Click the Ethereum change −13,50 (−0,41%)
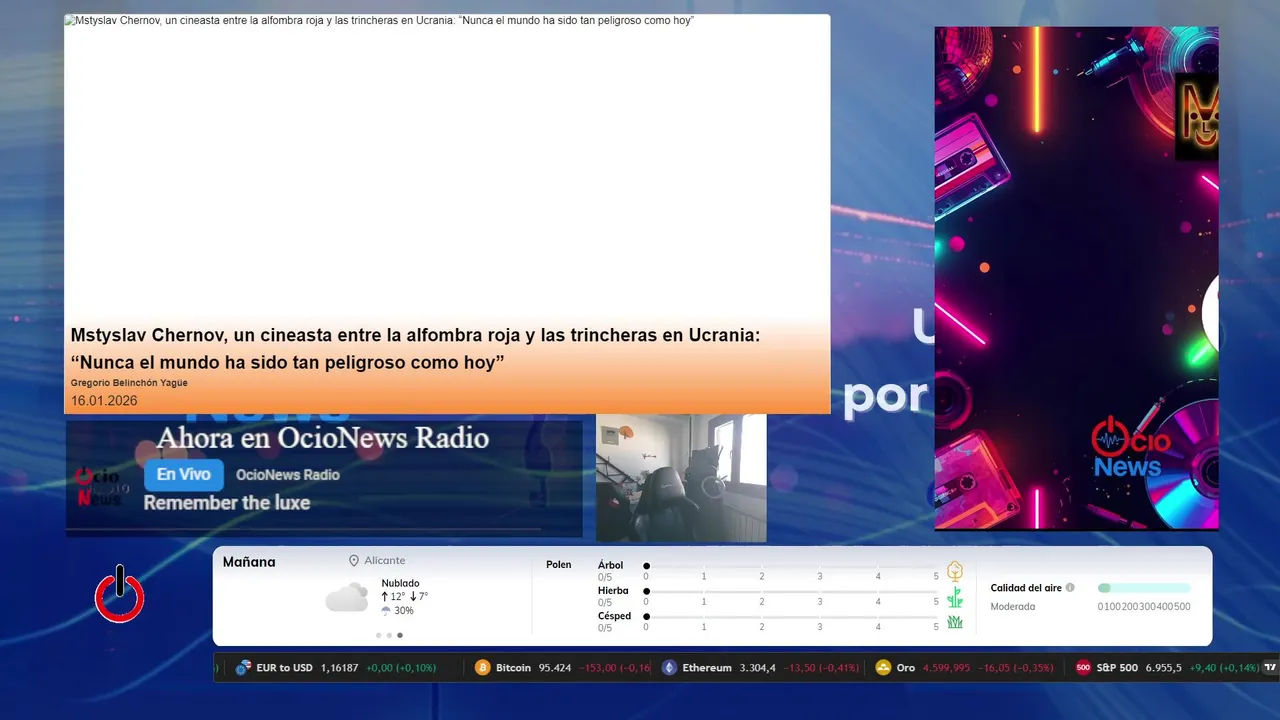 click(x=821, y=668)
